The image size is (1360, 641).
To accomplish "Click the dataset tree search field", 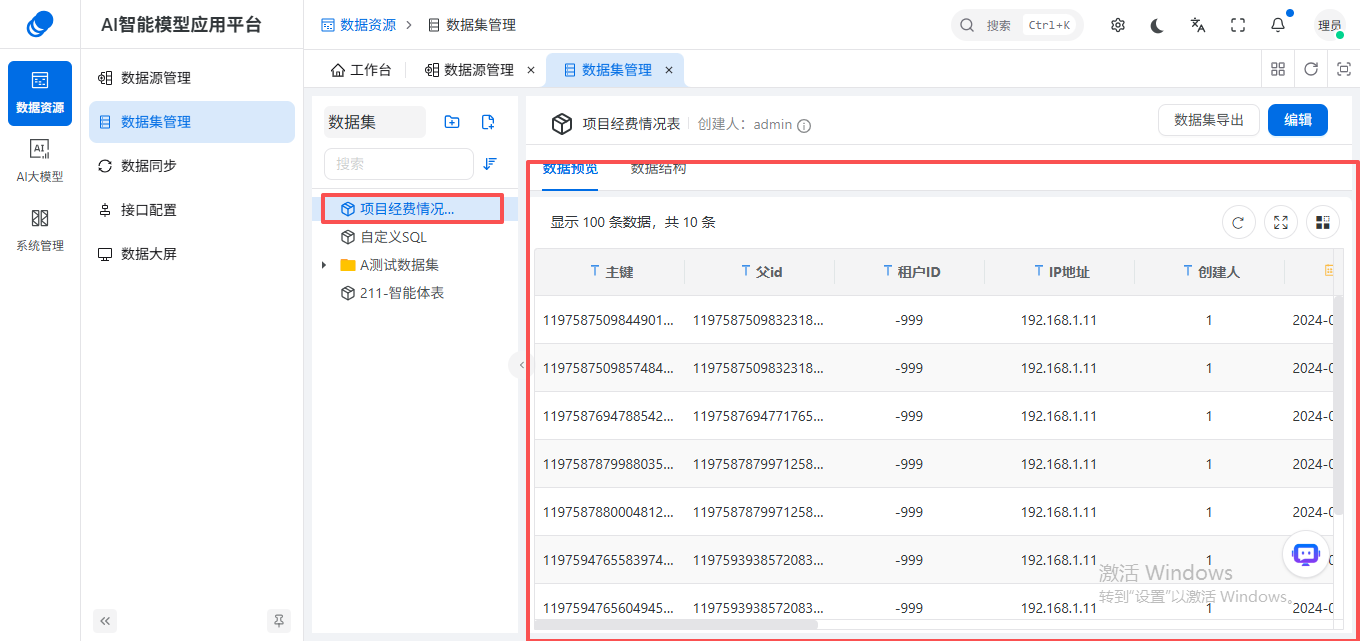I will (399, 164).
